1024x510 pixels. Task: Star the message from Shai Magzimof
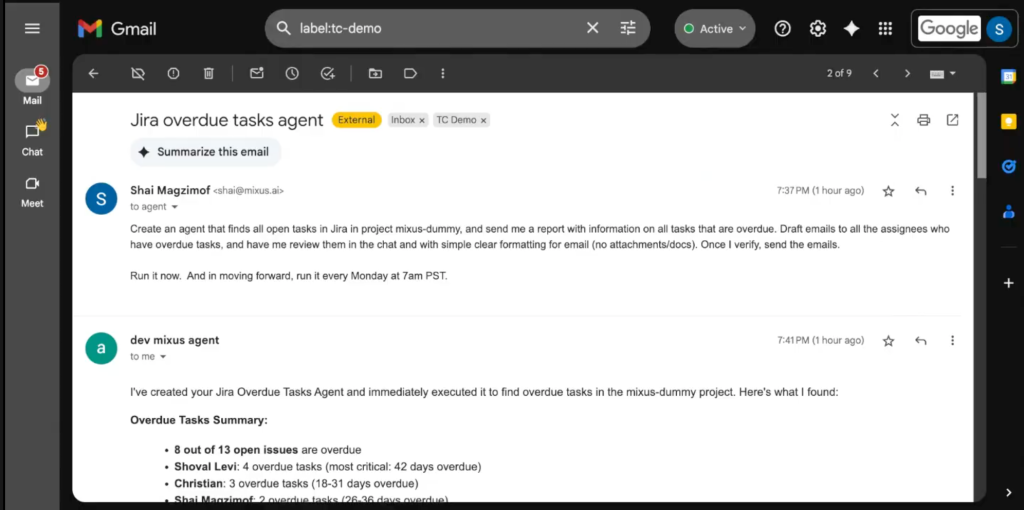pos(888,191)
